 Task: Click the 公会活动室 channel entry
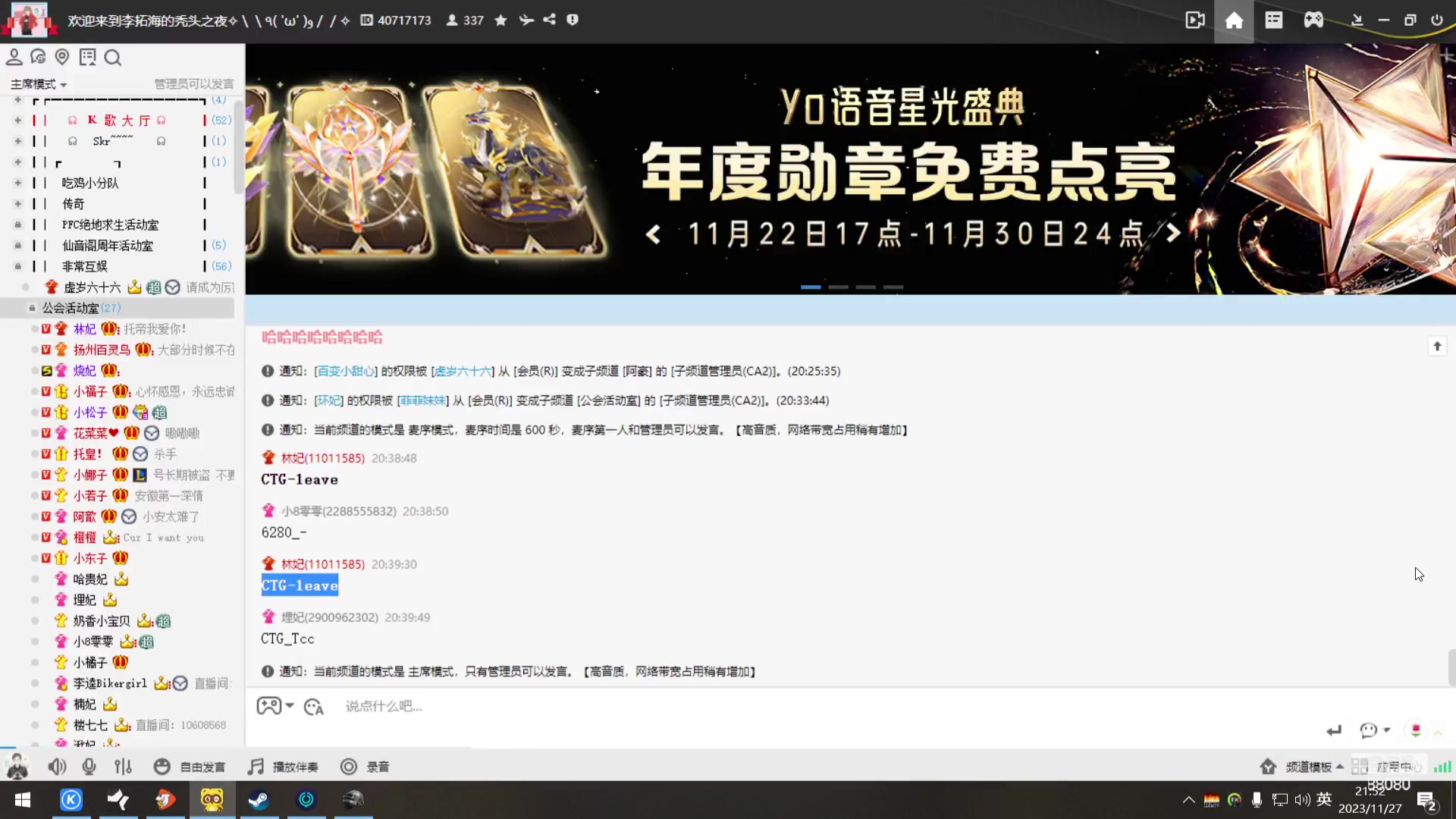point(72,308)
